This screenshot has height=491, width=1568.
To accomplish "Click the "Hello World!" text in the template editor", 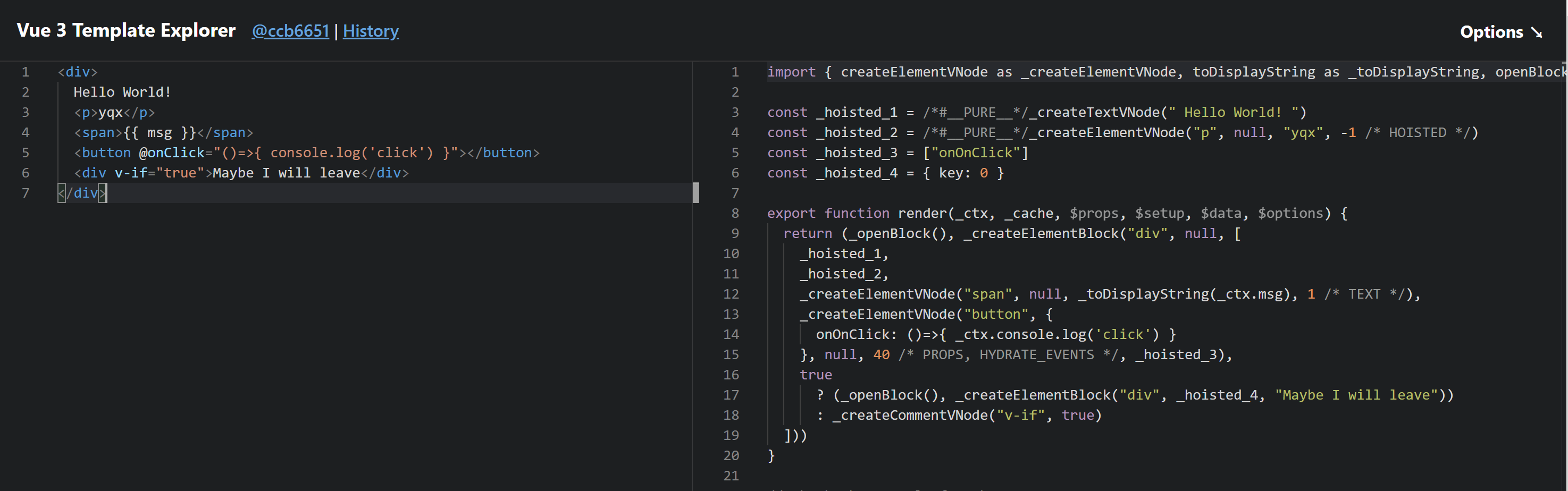I will click(x=122, y=92).
